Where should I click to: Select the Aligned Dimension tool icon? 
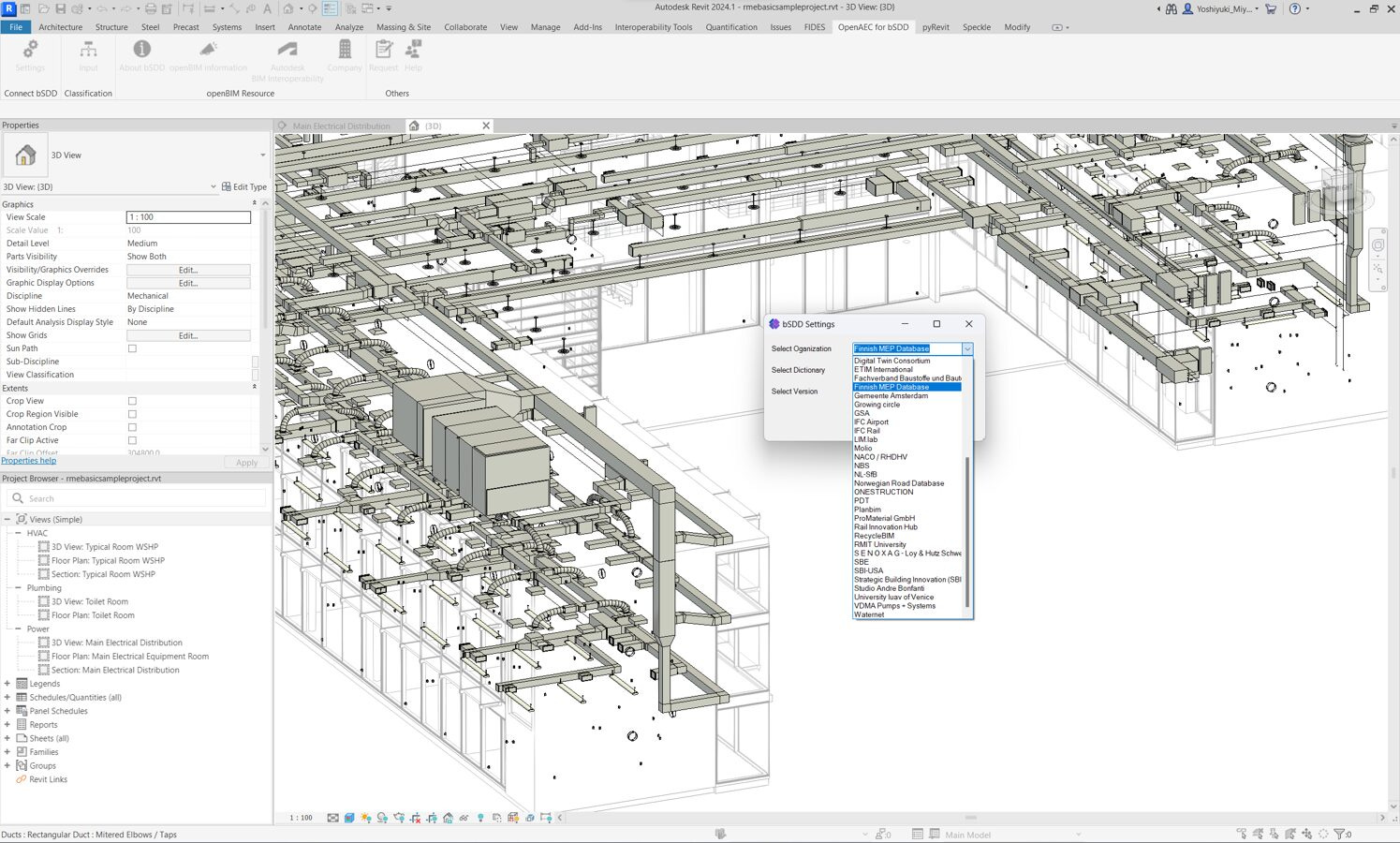(233, 8)
